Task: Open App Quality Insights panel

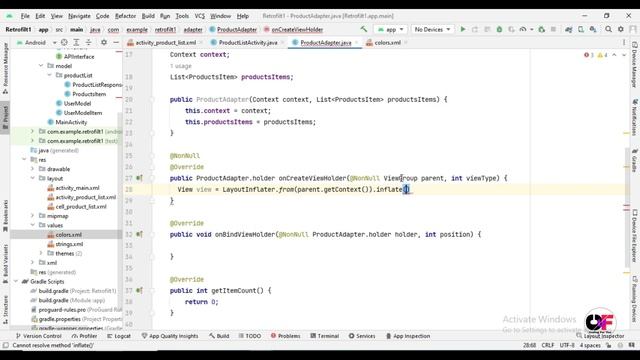Action: coord(169,336)
